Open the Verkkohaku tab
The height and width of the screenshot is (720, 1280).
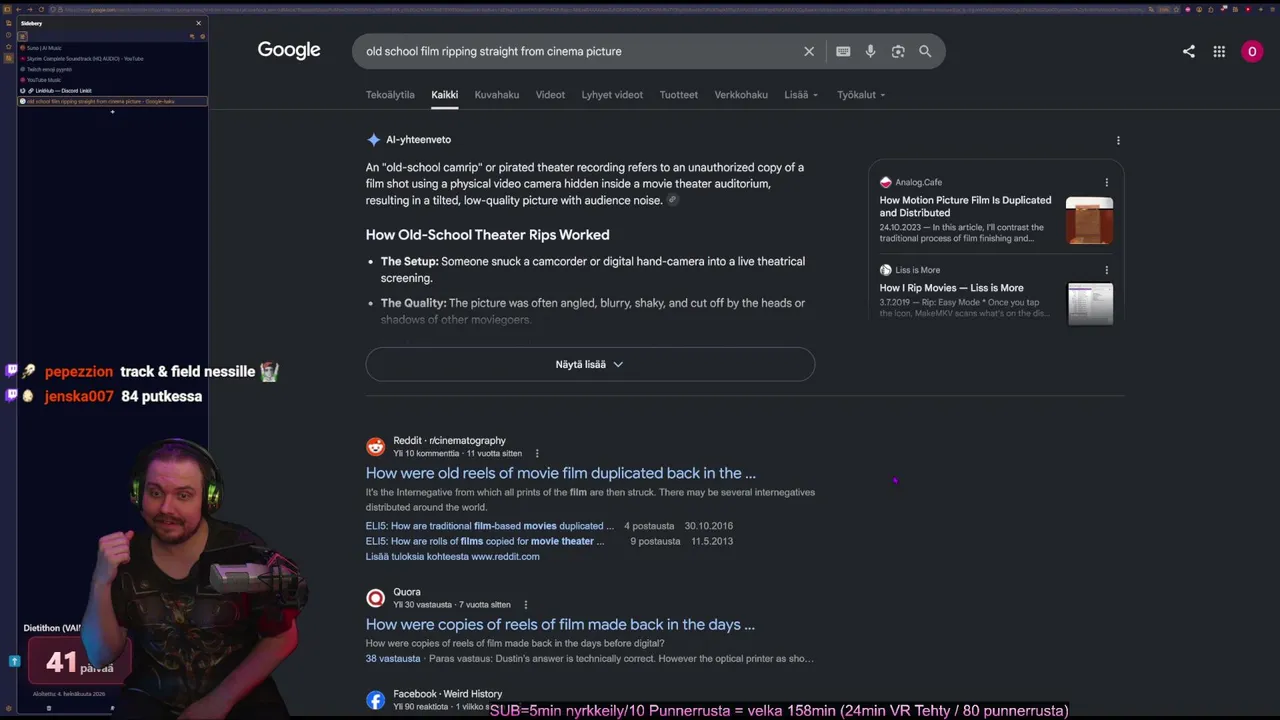click(x=741, y=95)
